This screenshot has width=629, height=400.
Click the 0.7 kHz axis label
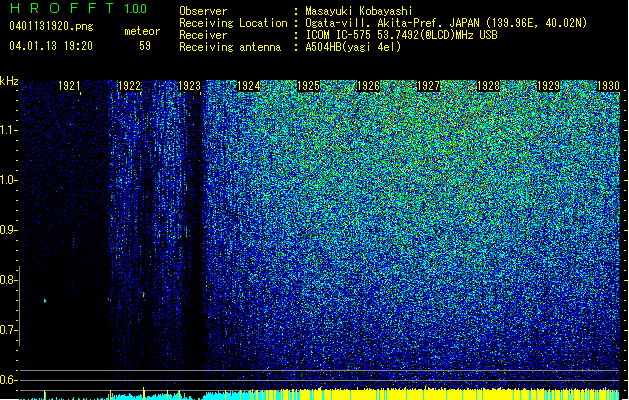[x=8, y=330]
